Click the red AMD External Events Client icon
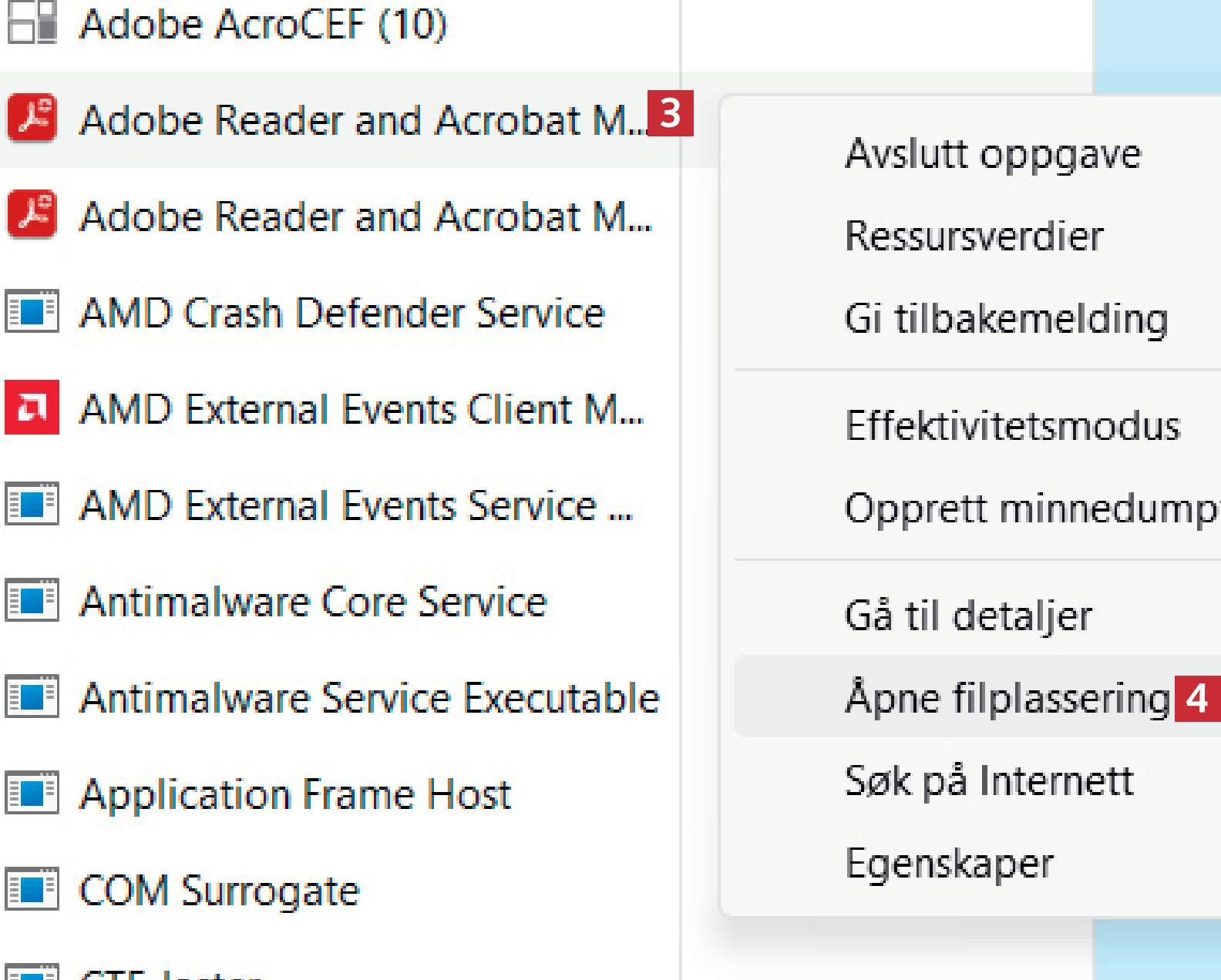Image resolution: width=1221 pixels, height=980 pixels. [x=32, y=408]
